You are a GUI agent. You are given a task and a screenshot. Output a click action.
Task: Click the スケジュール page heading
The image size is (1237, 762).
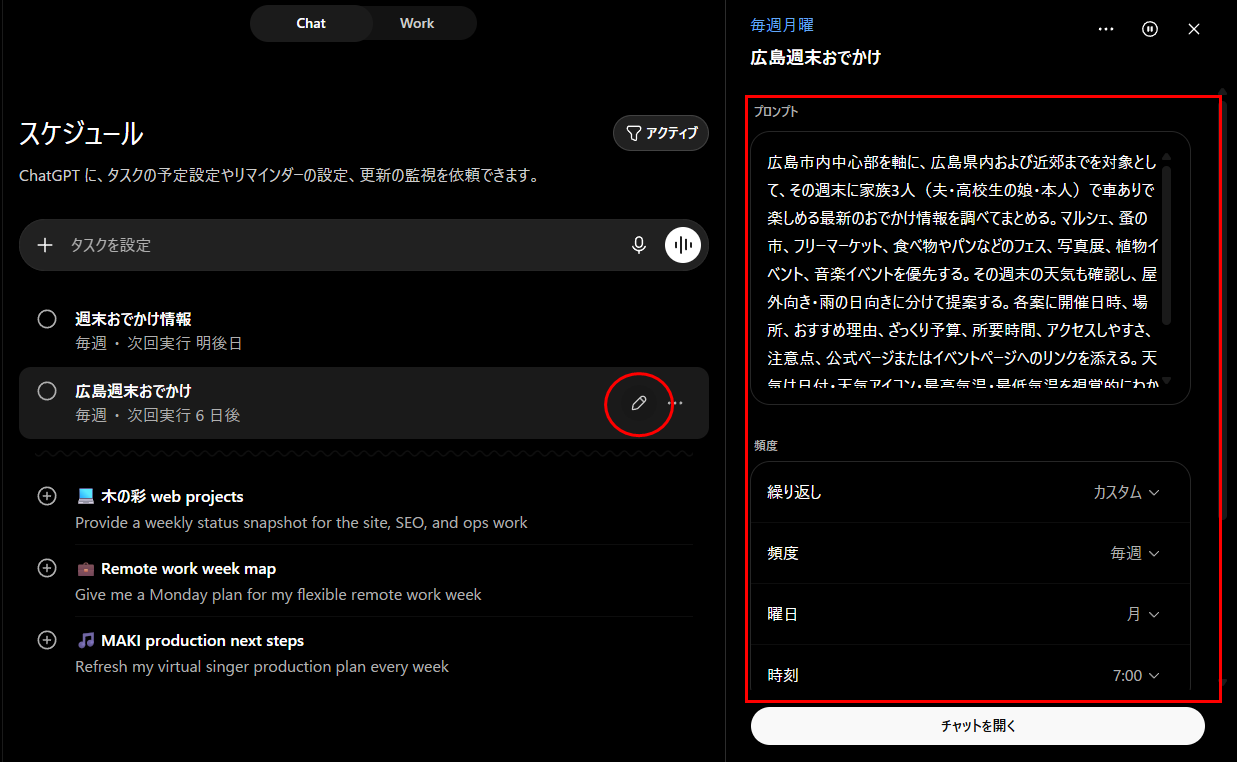pyautogui.click(x=81, y=133)
